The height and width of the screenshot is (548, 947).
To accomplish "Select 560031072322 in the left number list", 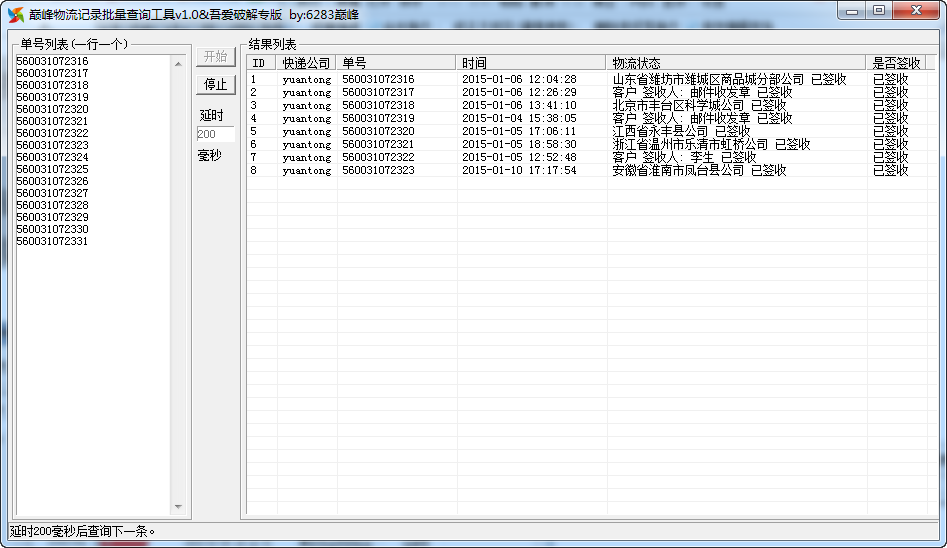I will [x=53, y=134].
